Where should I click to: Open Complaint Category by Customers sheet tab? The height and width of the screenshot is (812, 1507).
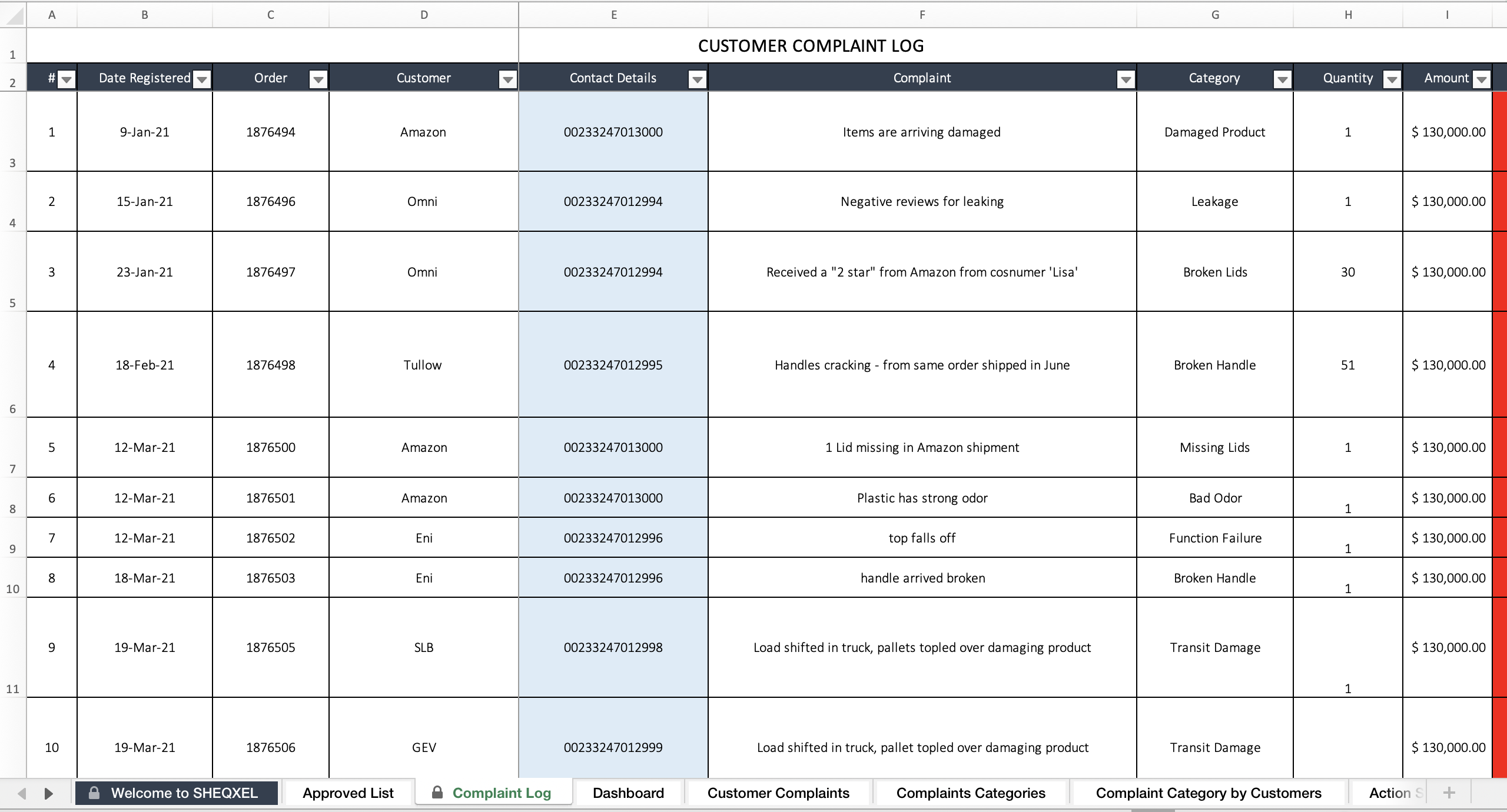1209,793
